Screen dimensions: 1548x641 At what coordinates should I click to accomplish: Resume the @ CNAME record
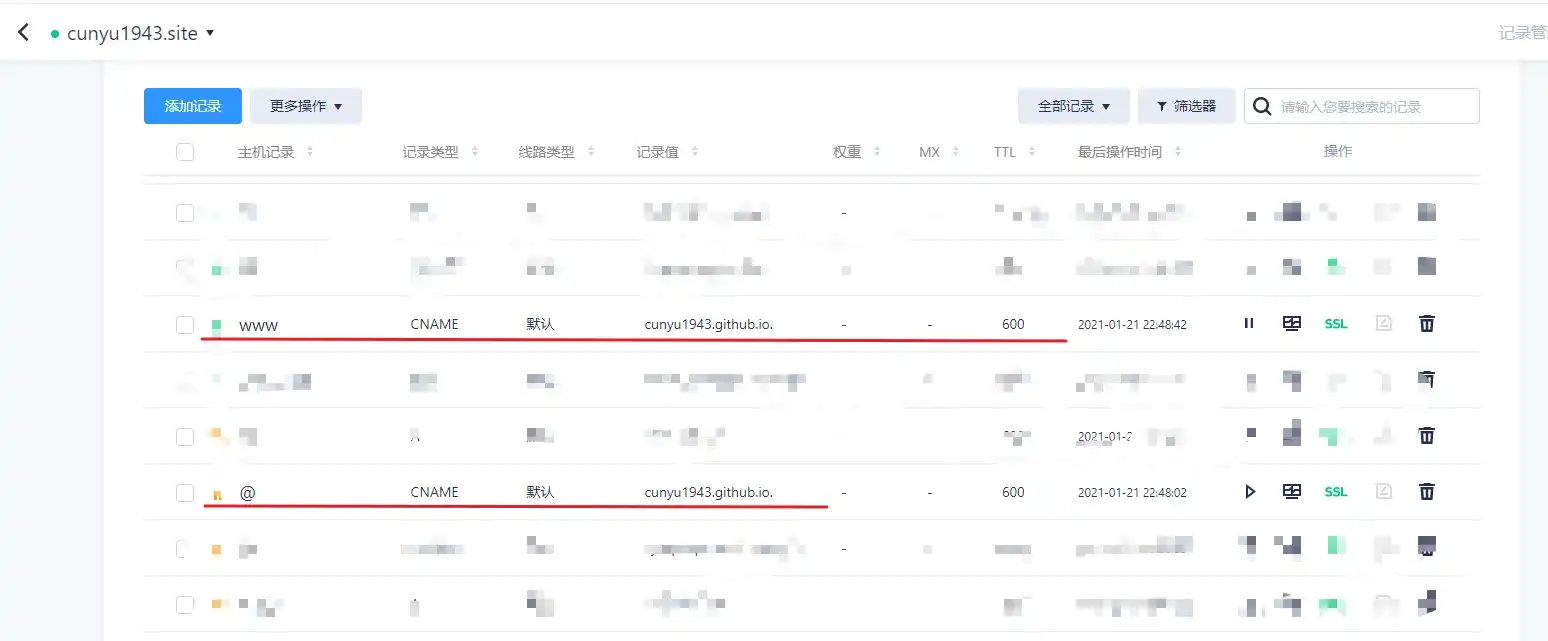(x=1248, y=492)
